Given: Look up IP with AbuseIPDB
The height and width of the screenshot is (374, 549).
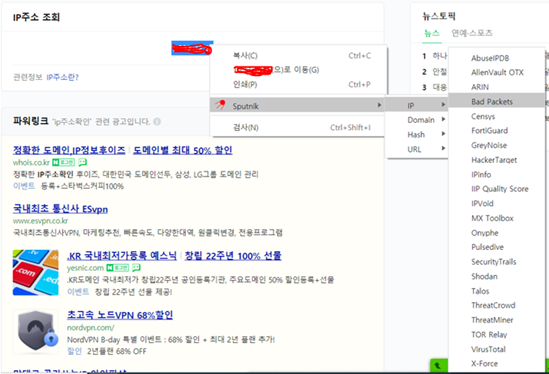Looking at the screenshot, I should click(496, 58).
